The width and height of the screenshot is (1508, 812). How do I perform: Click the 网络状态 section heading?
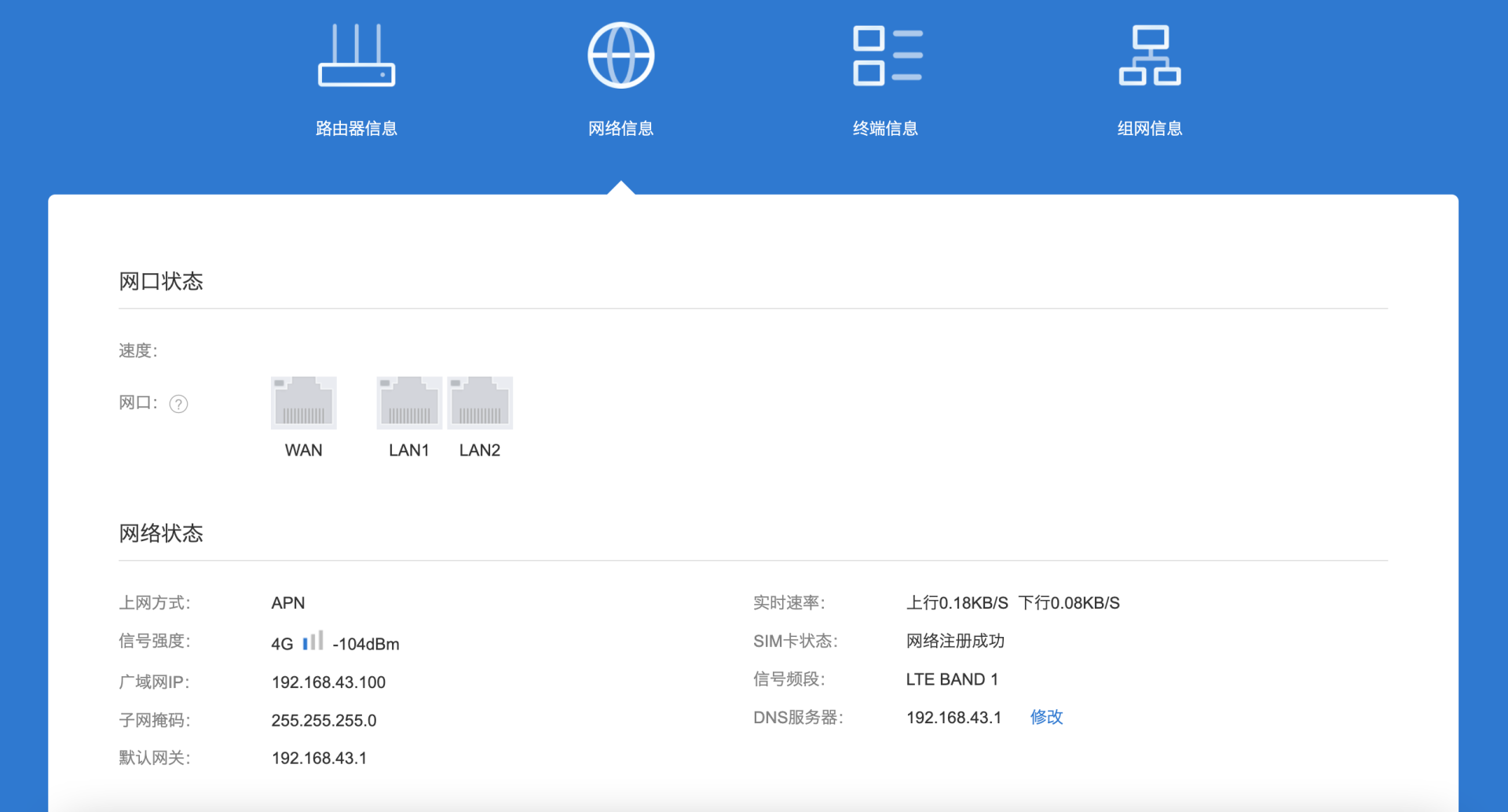(161, 534)
